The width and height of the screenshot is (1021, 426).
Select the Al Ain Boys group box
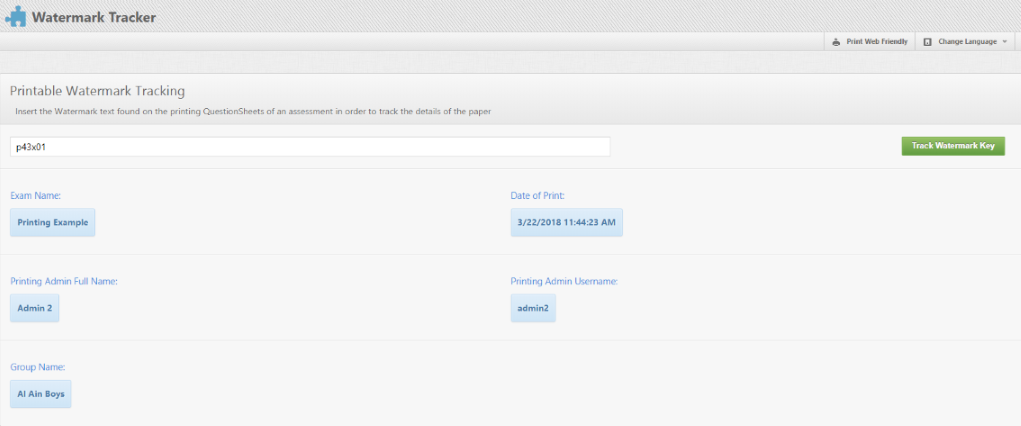click(41, 394)
